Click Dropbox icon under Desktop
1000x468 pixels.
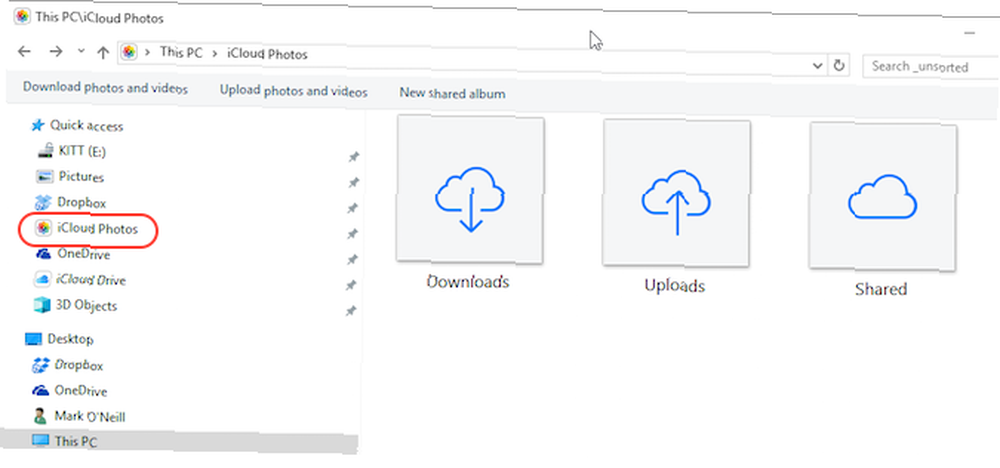click(40, 365)
